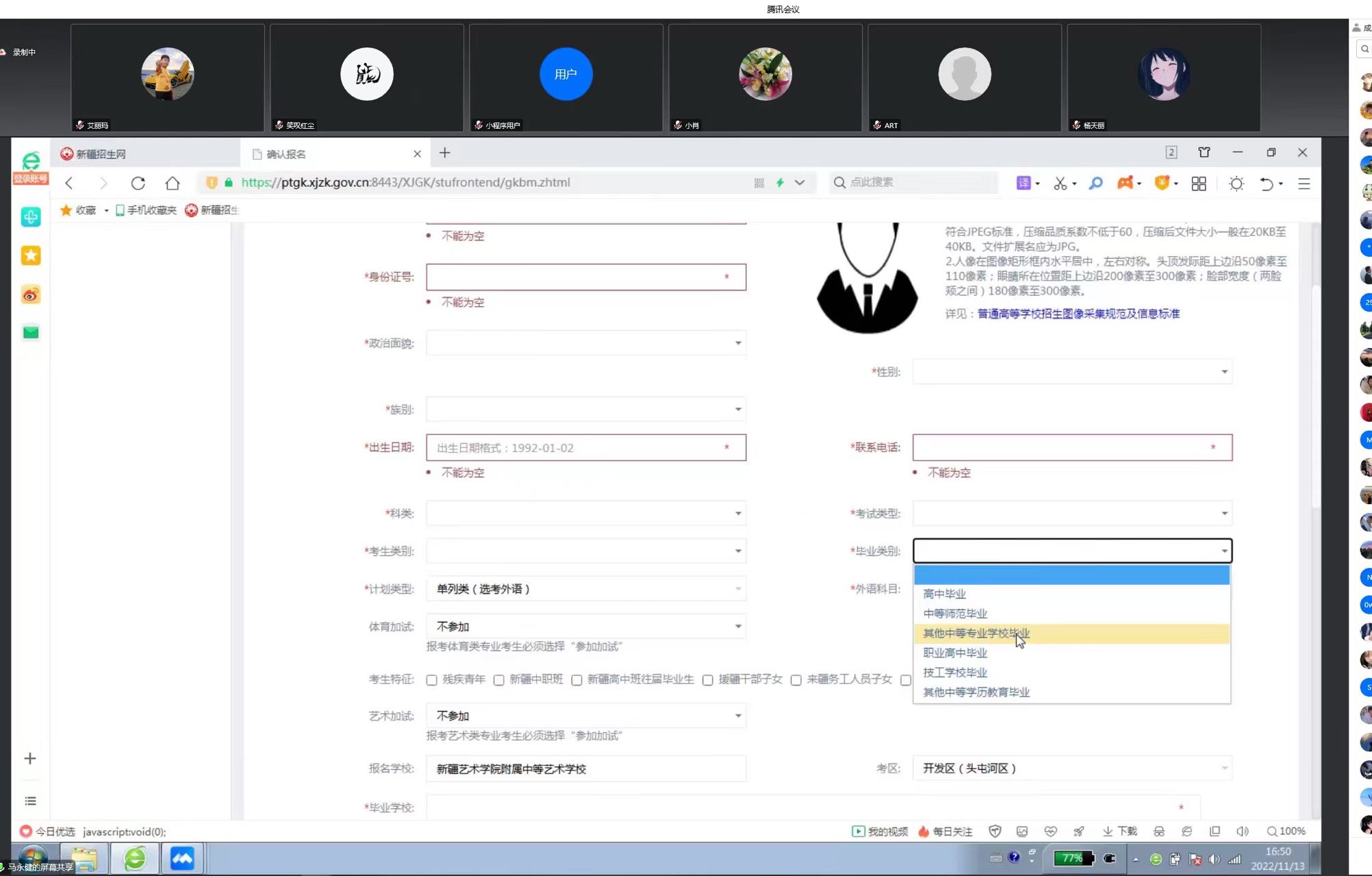1372x876 pixels.
Task: Click the scissors screenshot tool
Action: (1060, 183)
